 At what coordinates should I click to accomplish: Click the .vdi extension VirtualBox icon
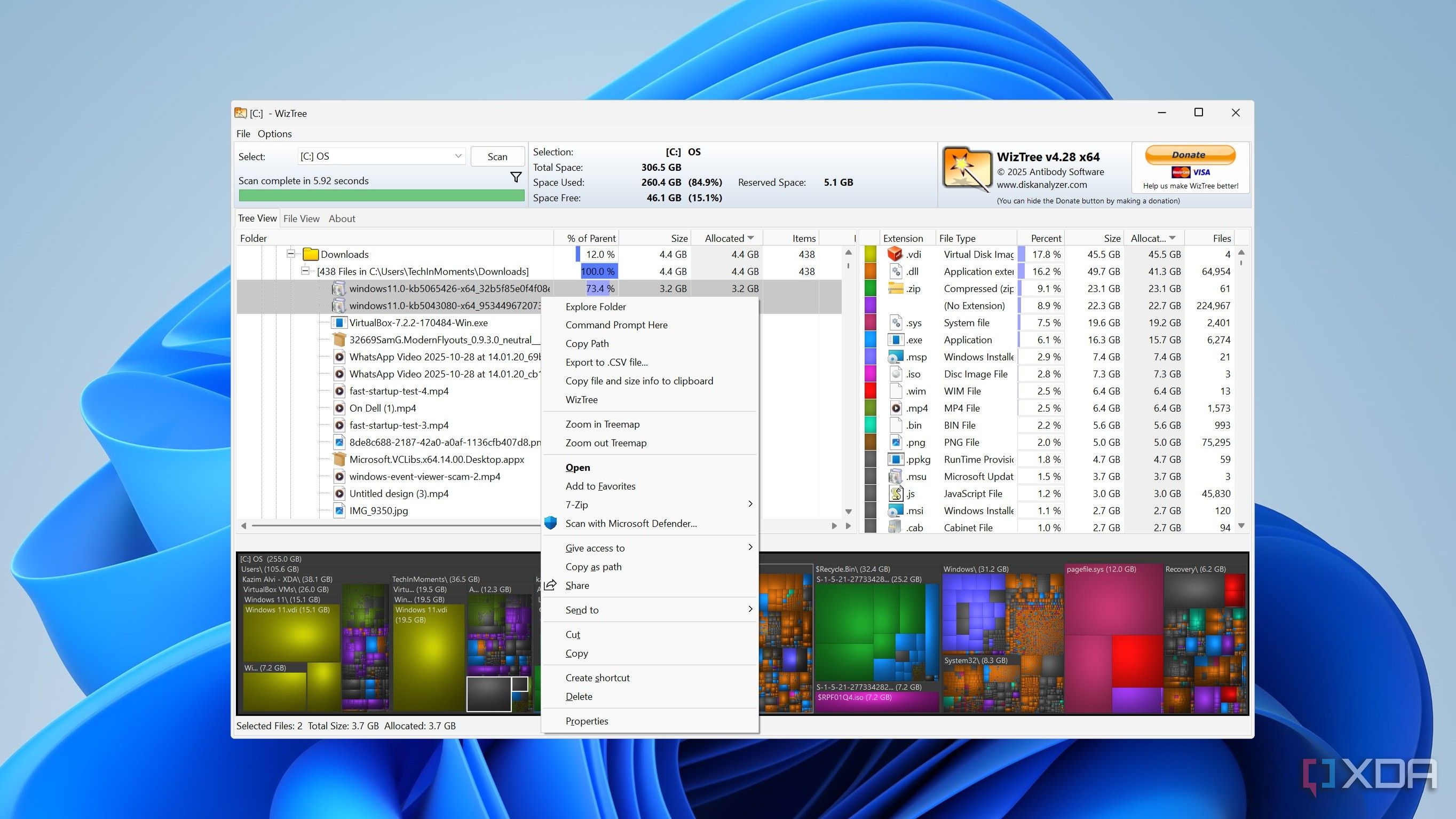[x=895, y=254]
